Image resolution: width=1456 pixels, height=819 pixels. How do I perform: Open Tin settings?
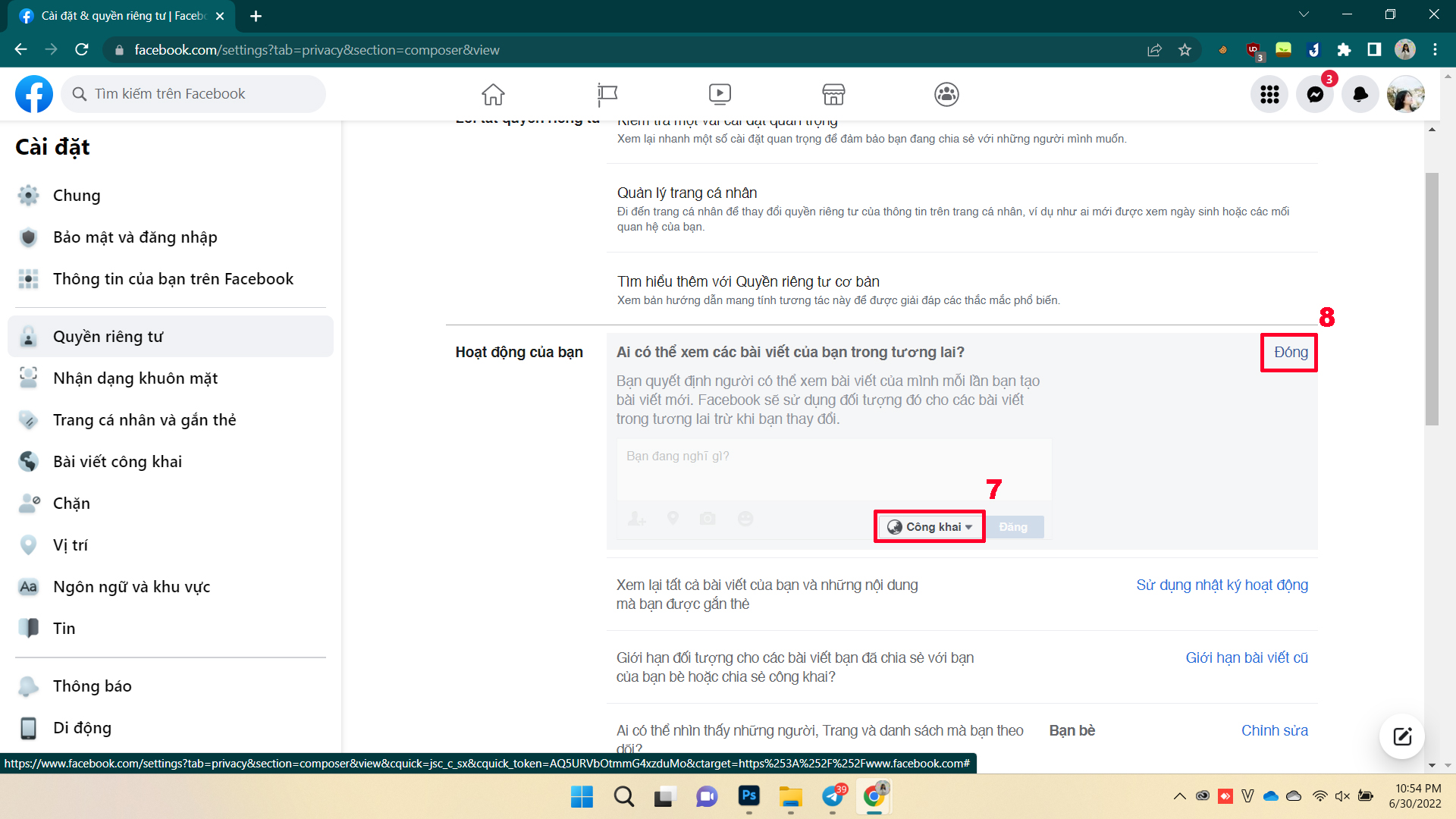tap(171, 629)
